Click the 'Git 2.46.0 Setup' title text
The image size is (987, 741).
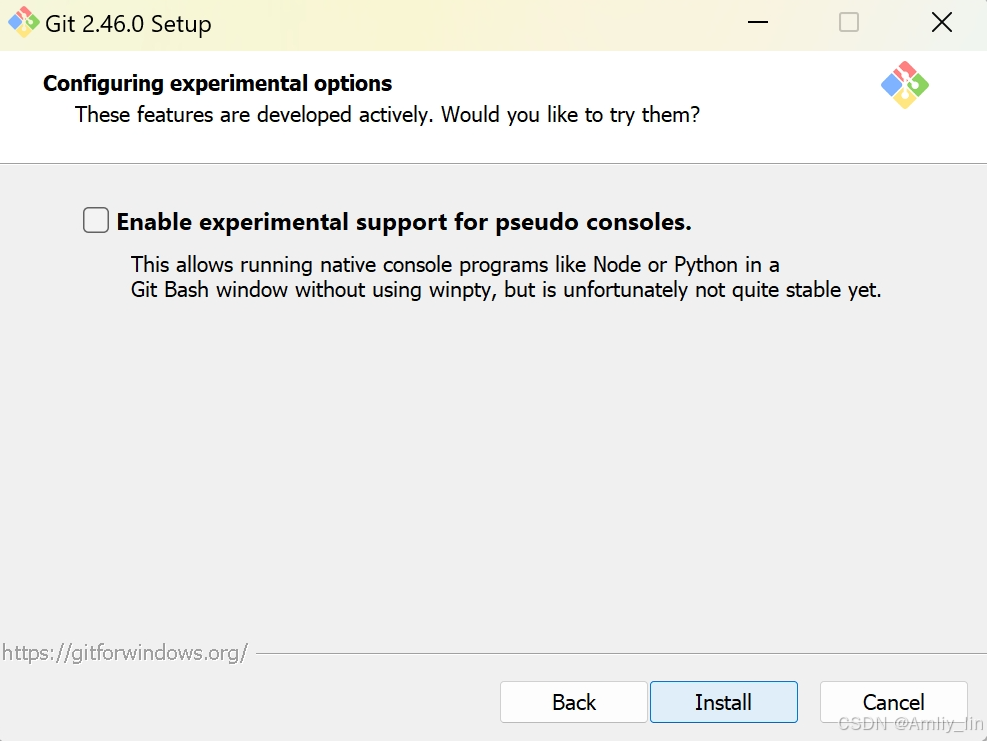tap(128, 24)
